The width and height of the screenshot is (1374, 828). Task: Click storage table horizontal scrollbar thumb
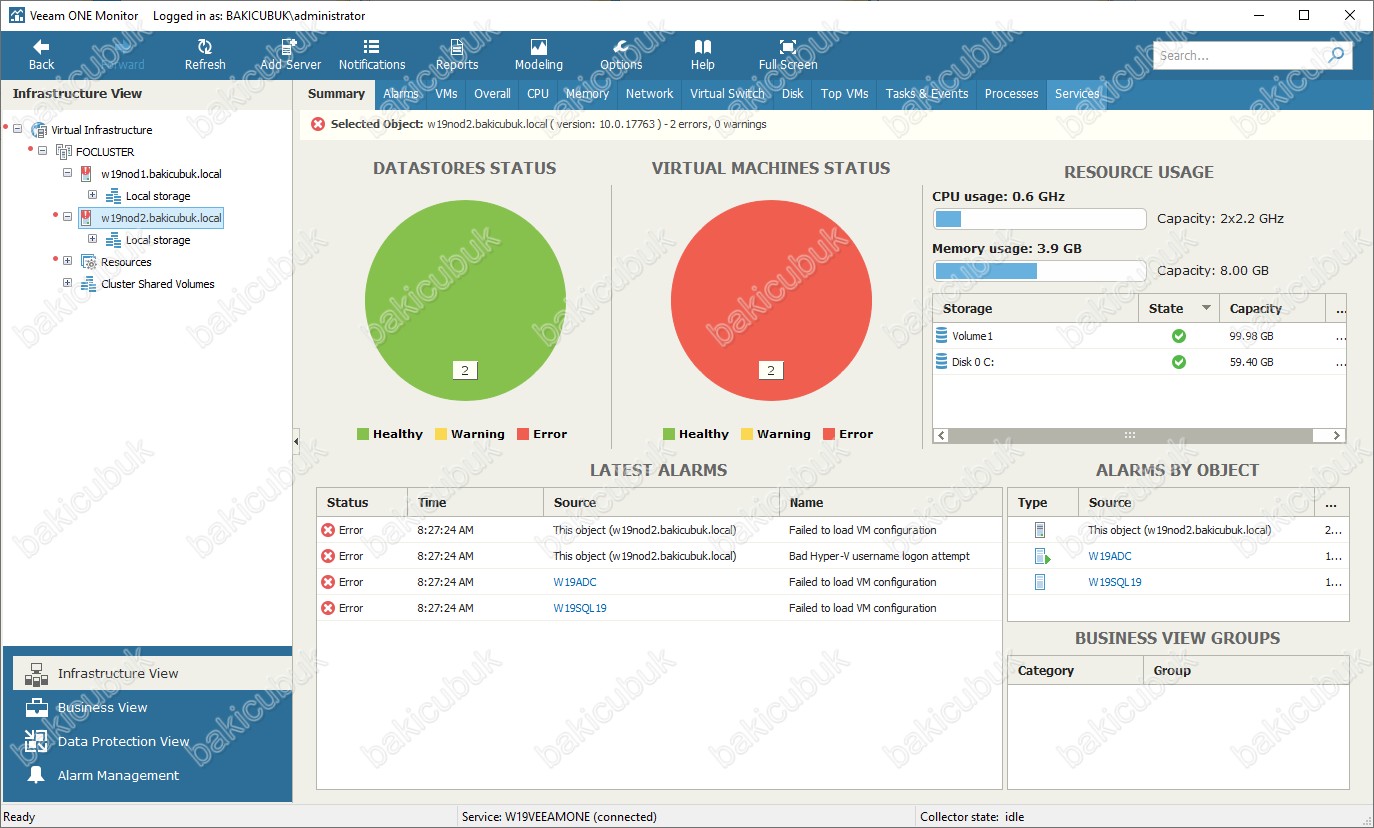point(1130,435)
